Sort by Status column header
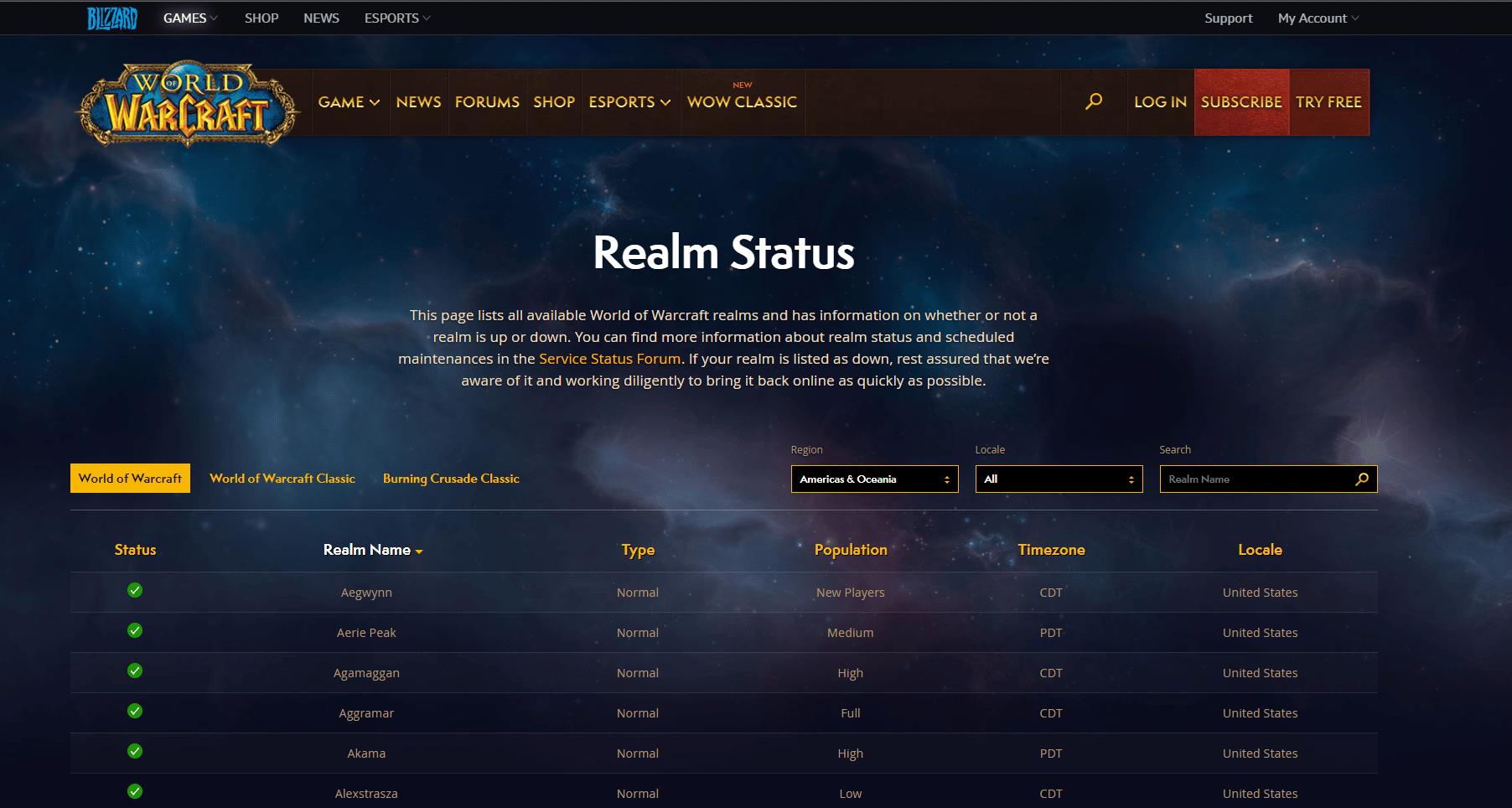Screen dimensions: 1512x808 pyautogui.click(x=135, y=550)
